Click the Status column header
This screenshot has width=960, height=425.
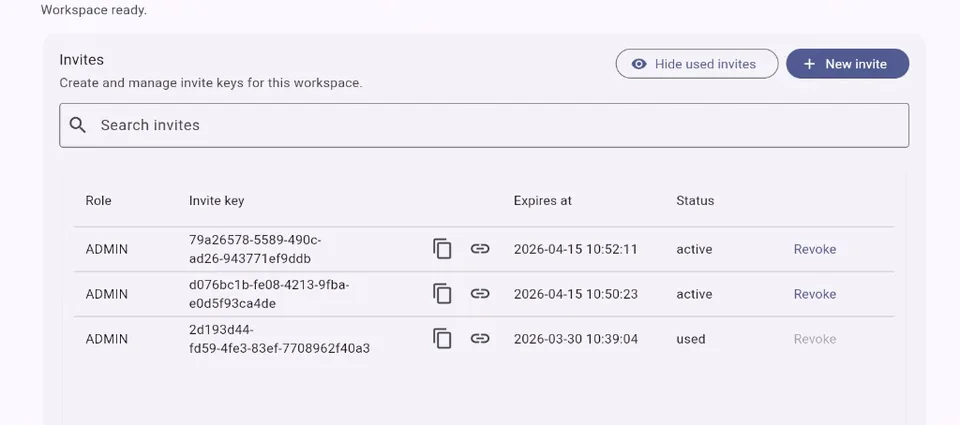[695, 200]
